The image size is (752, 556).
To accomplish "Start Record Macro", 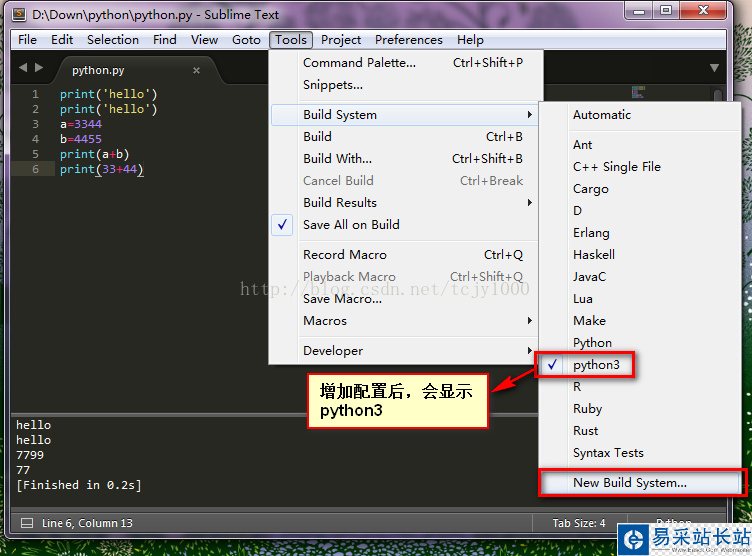I will tap(404, 255).
